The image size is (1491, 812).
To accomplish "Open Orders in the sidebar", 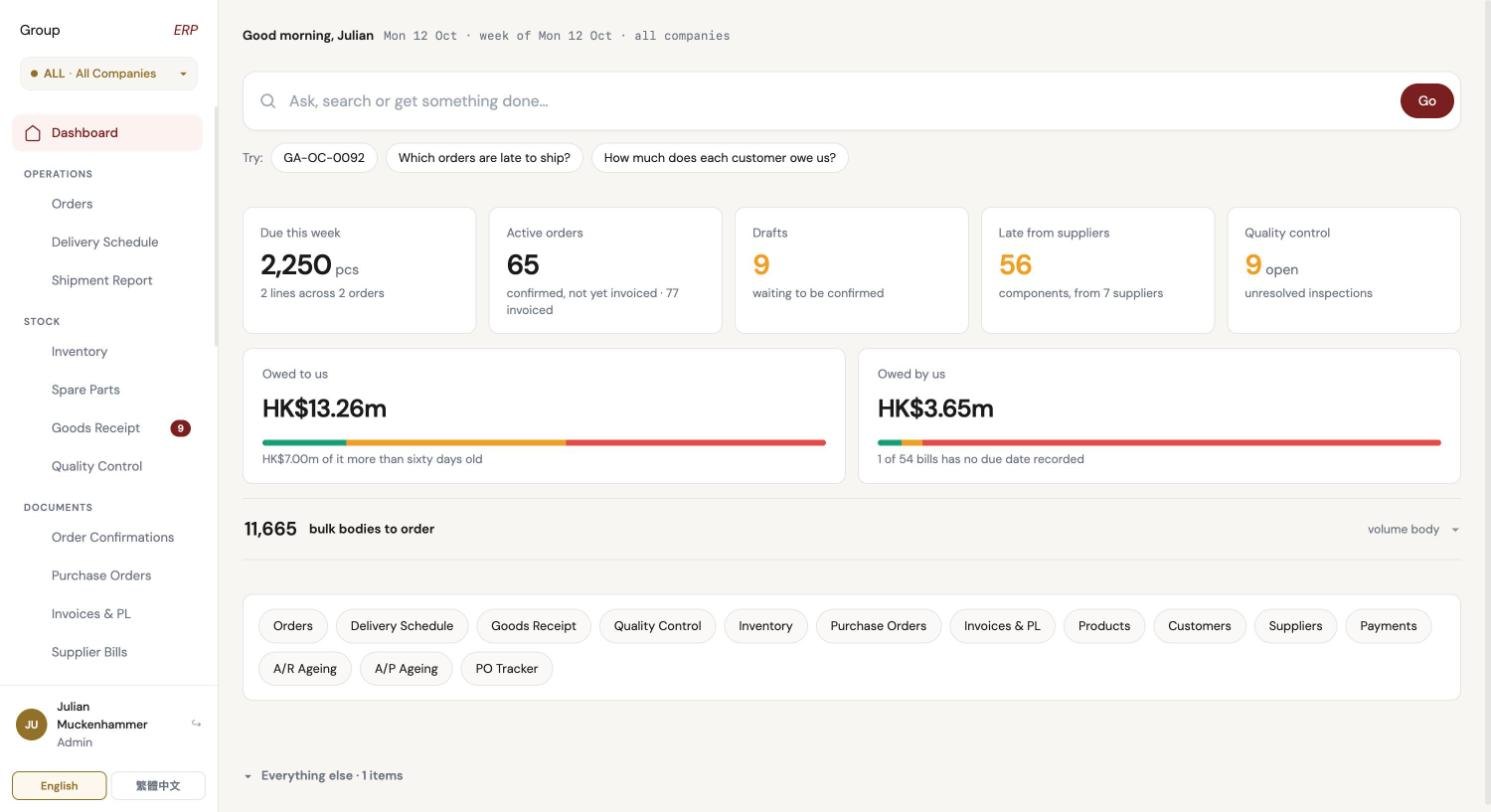I will [x=72, y=204].
